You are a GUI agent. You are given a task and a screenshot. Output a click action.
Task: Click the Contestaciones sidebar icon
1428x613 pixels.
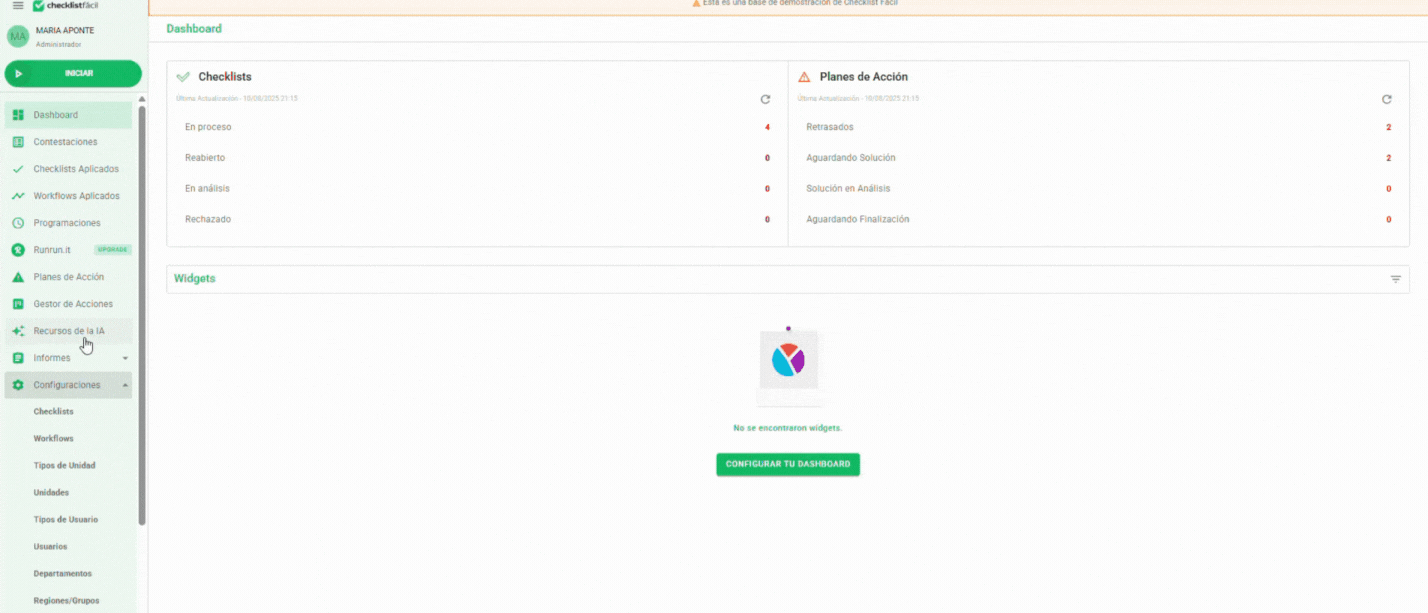[18, 142]
